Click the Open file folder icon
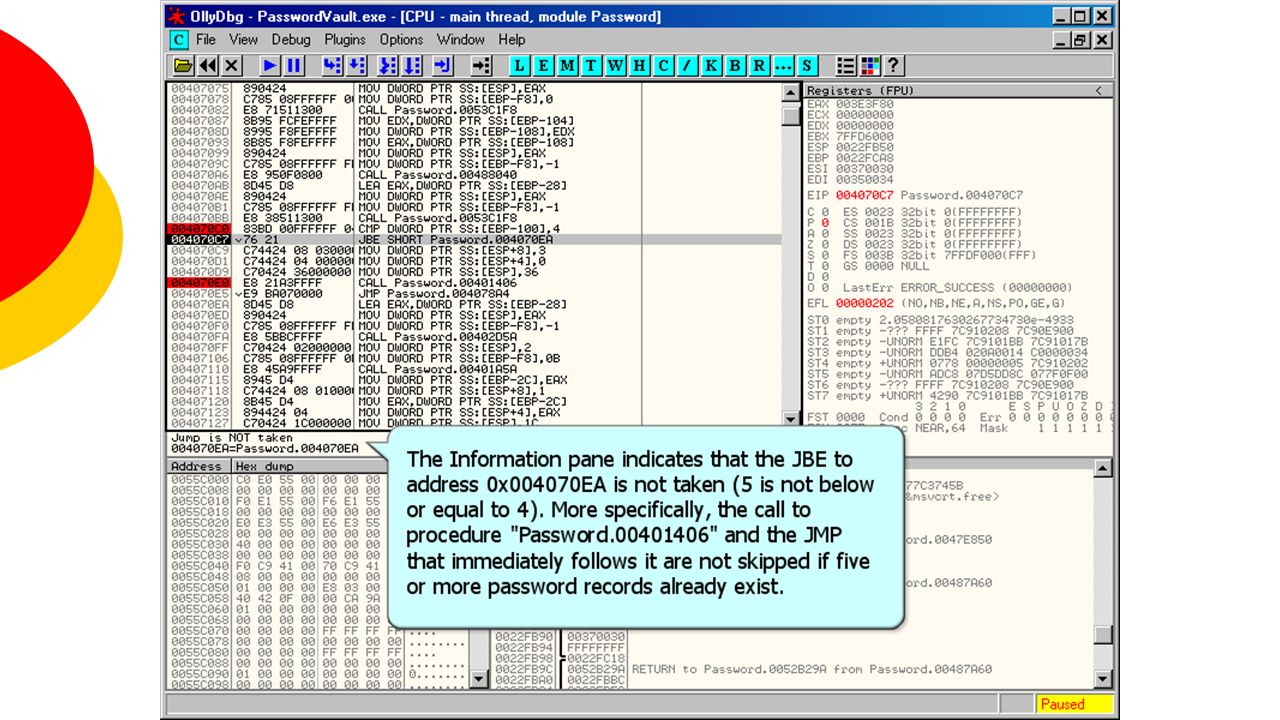This screenshot has height=720, width=1280. (x=183, y=66)
